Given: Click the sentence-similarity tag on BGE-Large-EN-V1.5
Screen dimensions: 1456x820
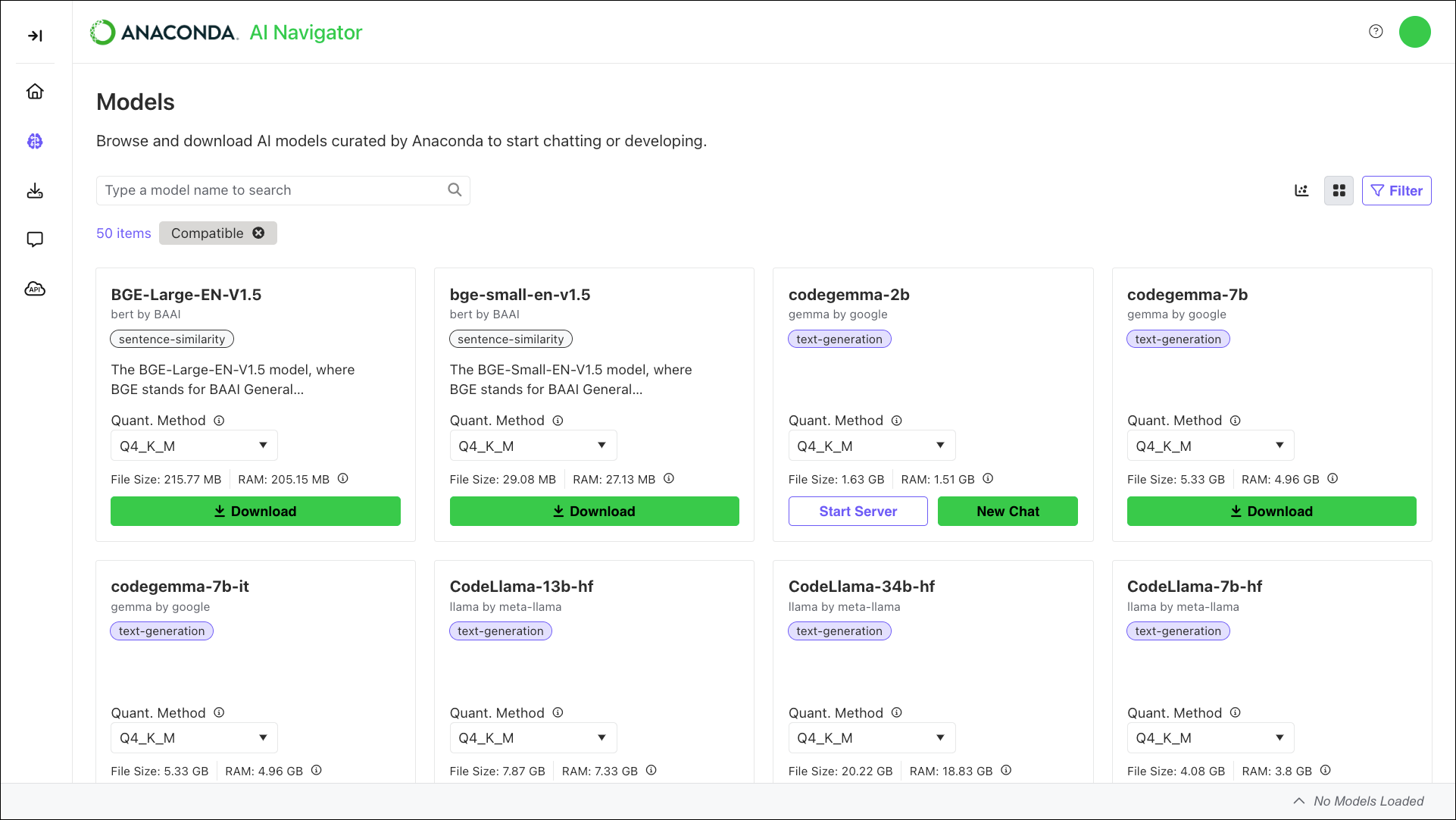Looking at the screenshot, I should (x=172, y=339).
